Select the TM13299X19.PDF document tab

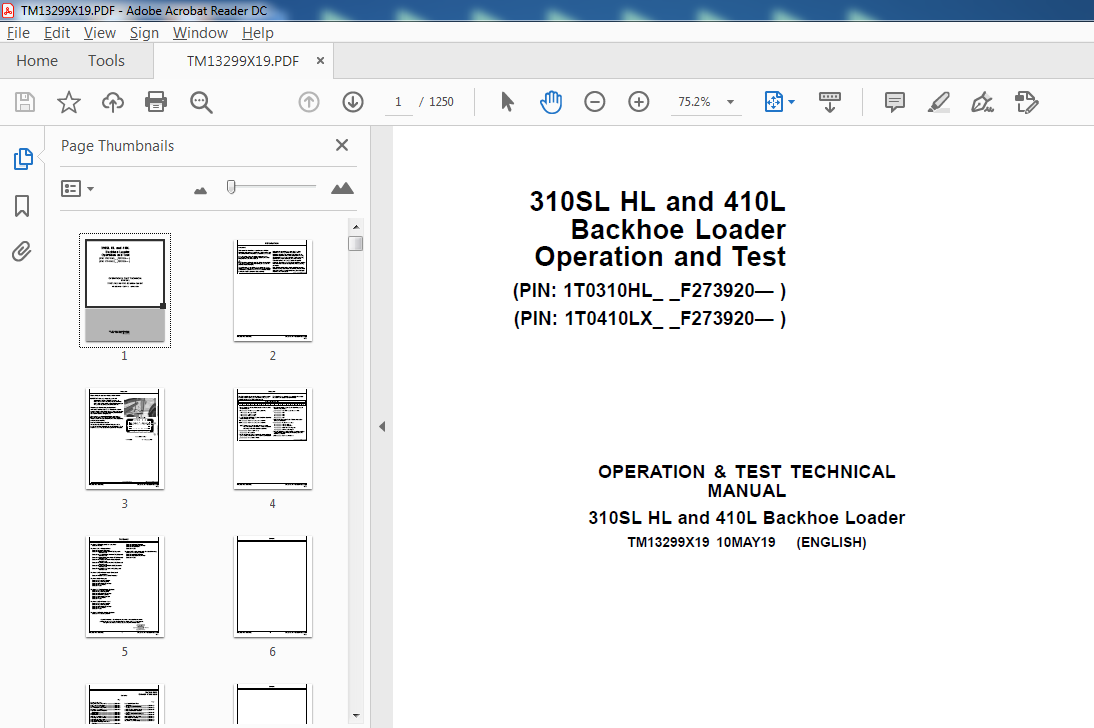(x=242, y=61)
